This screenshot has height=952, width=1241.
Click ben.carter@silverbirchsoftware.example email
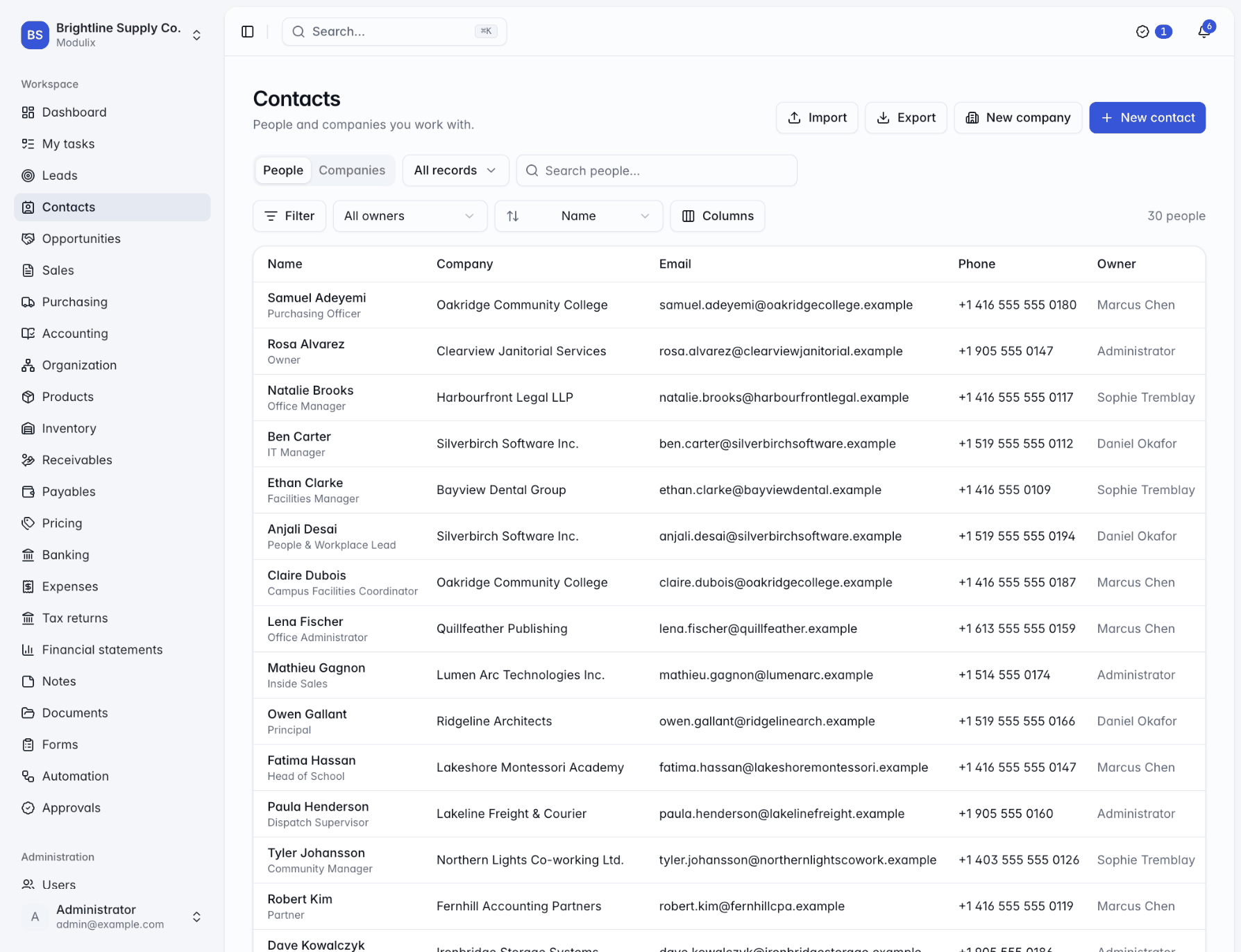pyautogui.click(x=777, y=444)
